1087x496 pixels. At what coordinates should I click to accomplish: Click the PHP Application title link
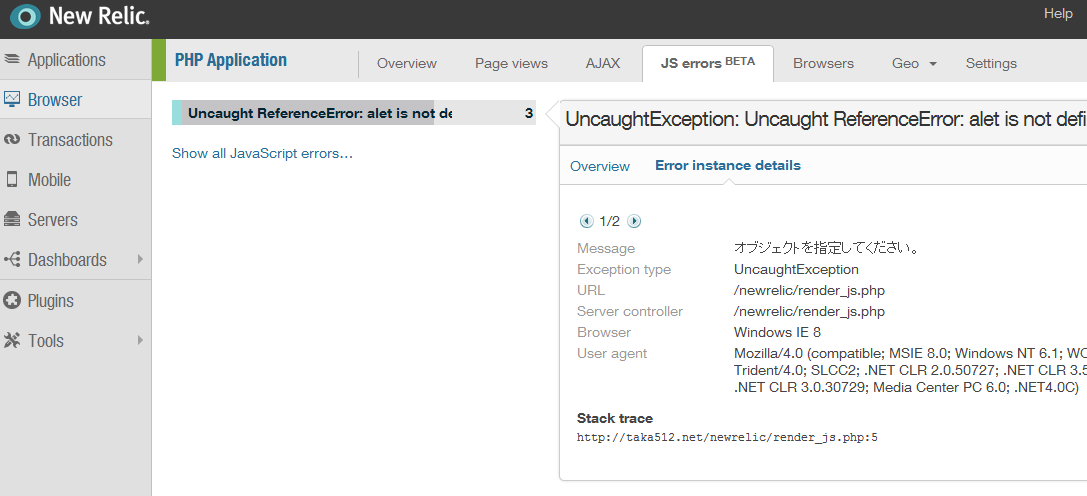coord(230,60)
